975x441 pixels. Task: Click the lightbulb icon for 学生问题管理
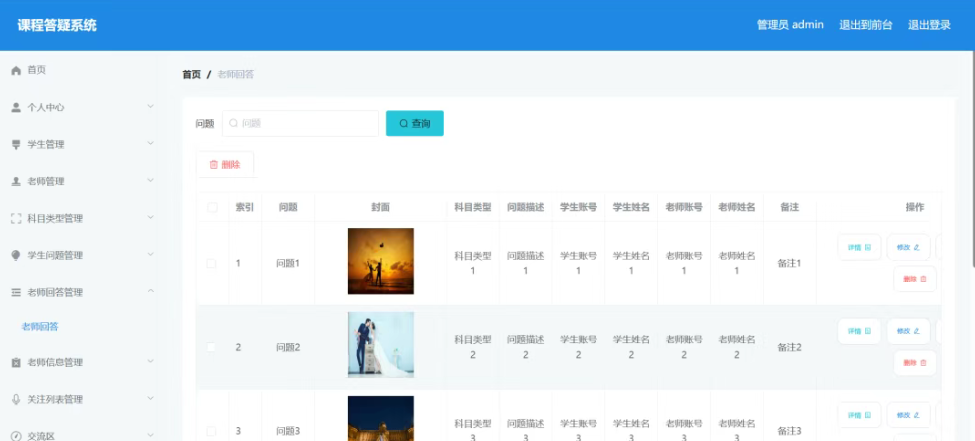(16, 256)
